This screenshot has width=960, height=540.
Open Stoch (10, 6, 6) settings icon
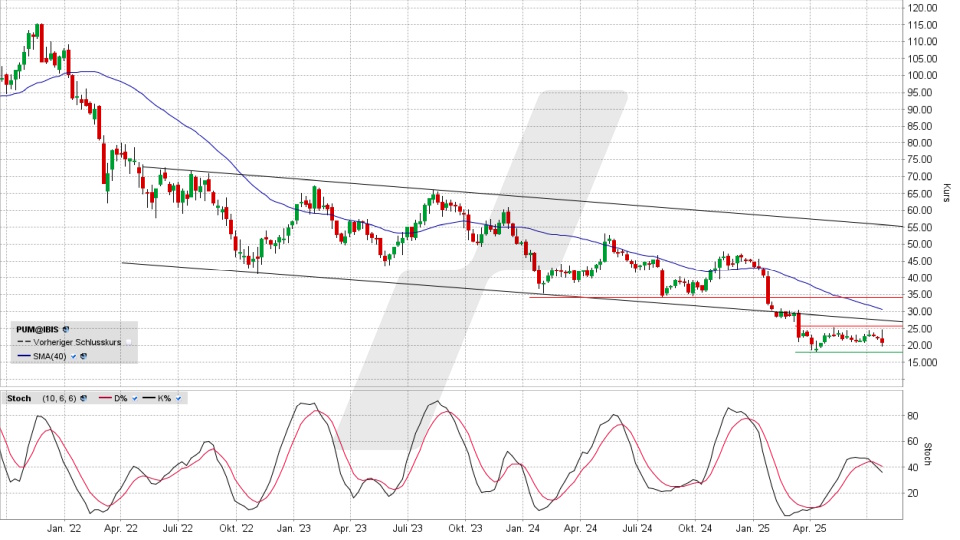click(x=83, y=398)
